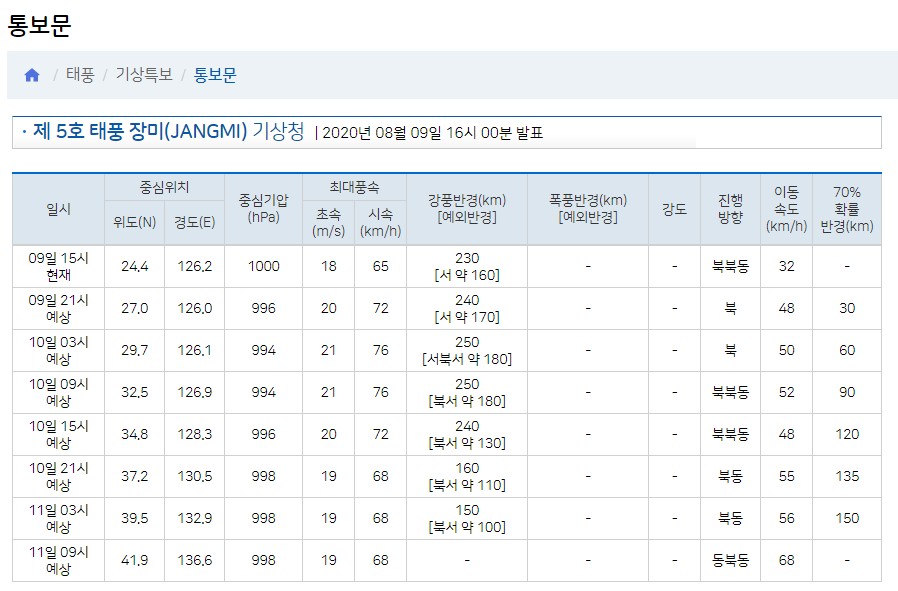The image size is (898, 591).
Task: Click the 위도(N) sub-header
Action: pos(135,222)
